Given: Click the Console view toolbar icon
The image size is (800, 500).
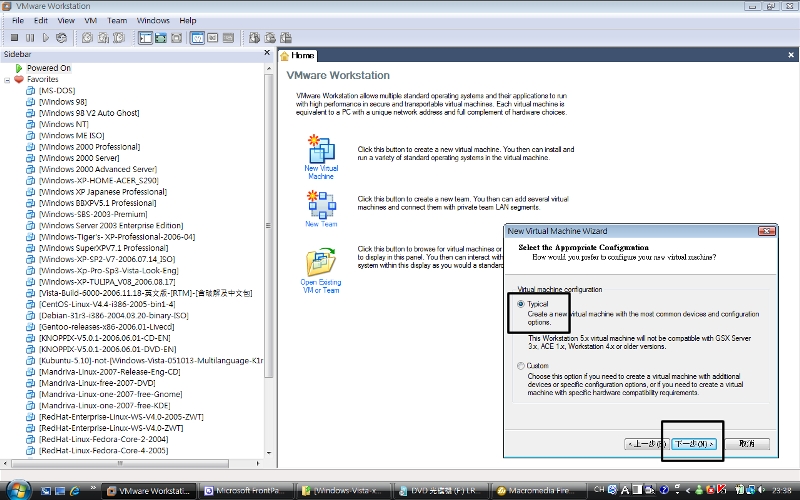Looking at the screenshot, I should 213,38.
